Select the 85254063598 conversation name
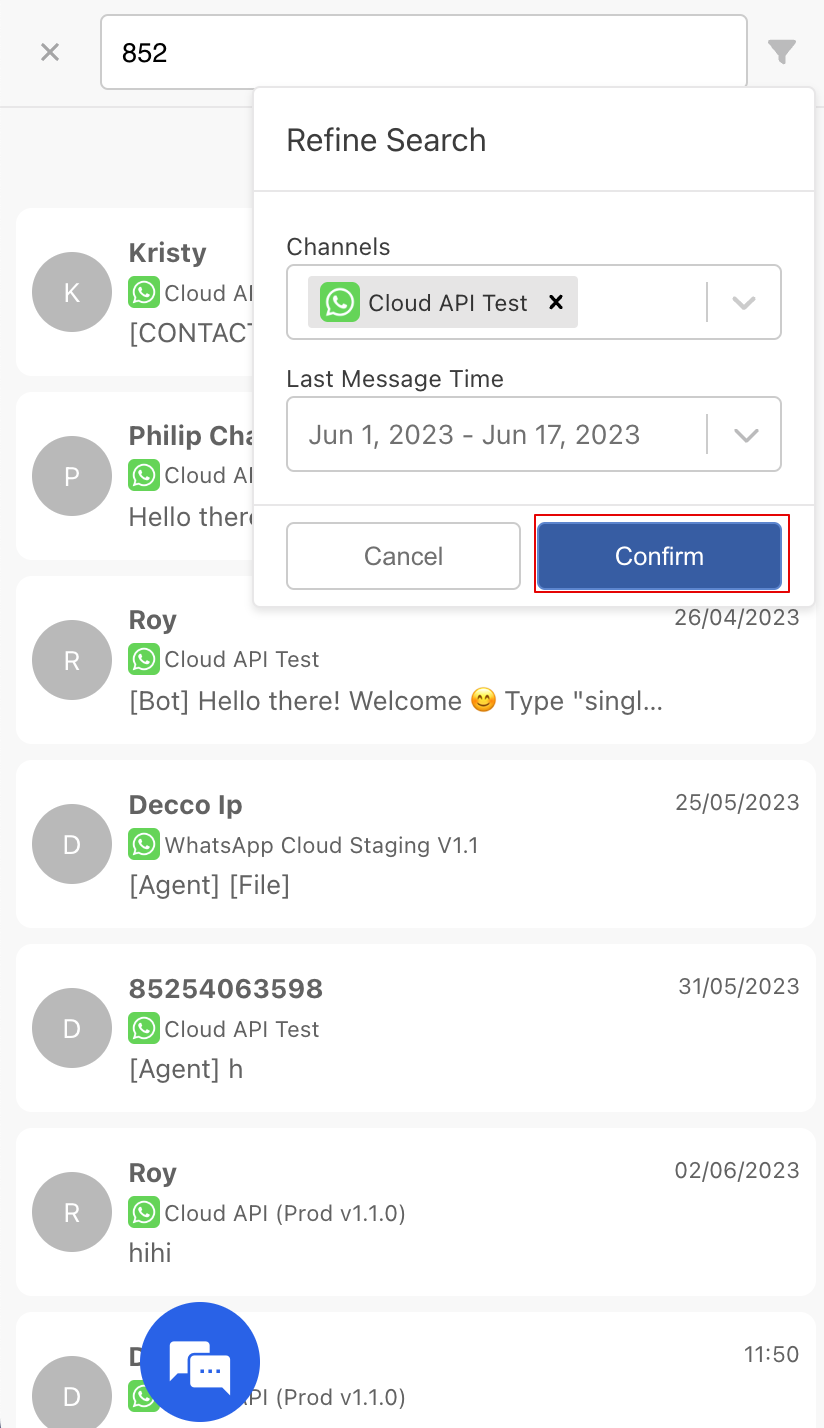The width and height of the screenshot is (824, 1428). (x=226, y=989)
